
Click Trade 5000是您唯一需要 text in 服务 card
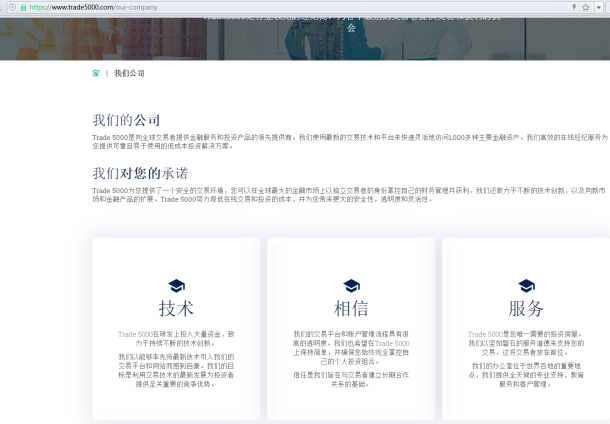[x=526, y=343]
